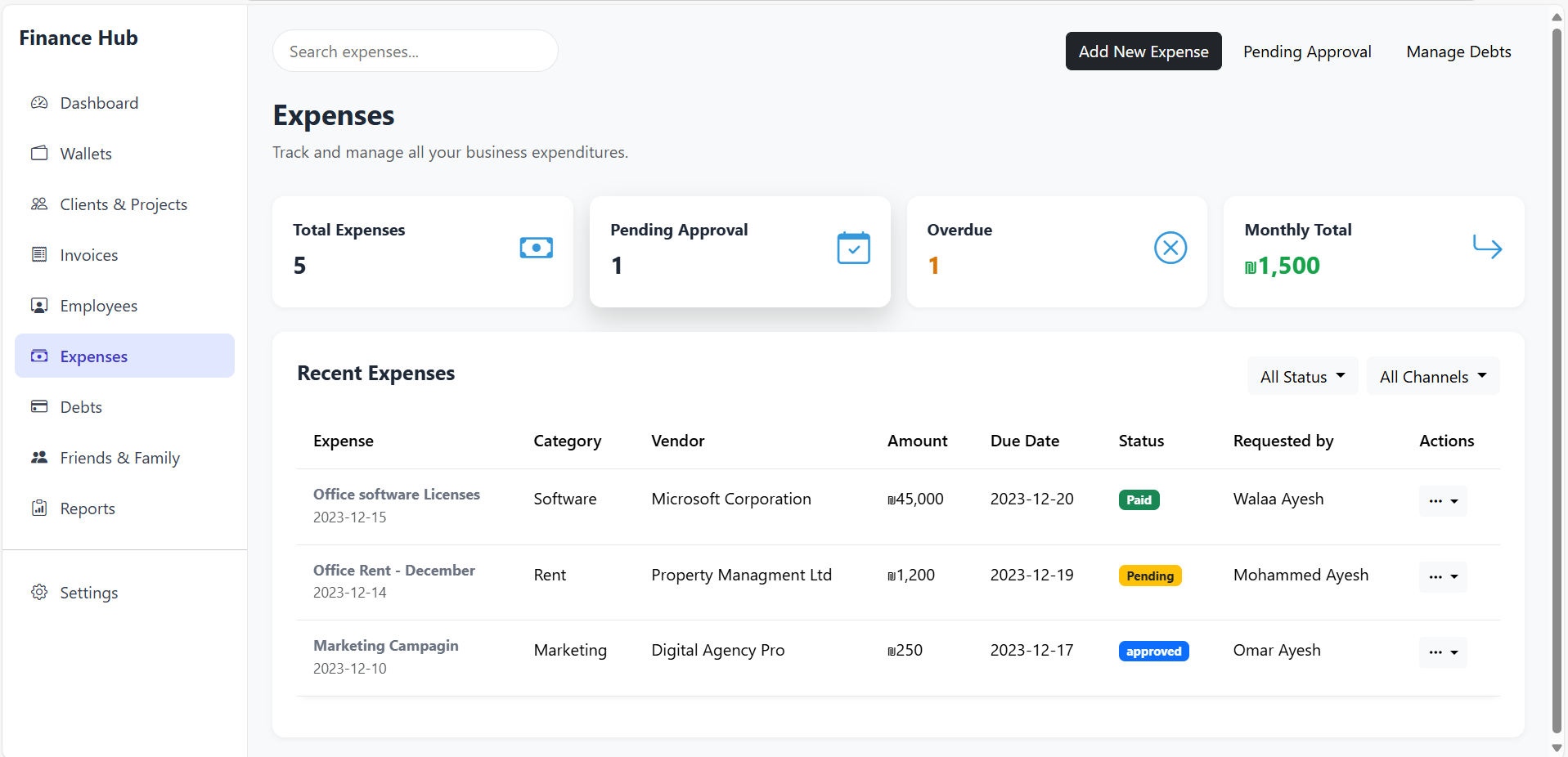Click Manage Debts button
The image size is (1568, 757).
point(1458,52)
